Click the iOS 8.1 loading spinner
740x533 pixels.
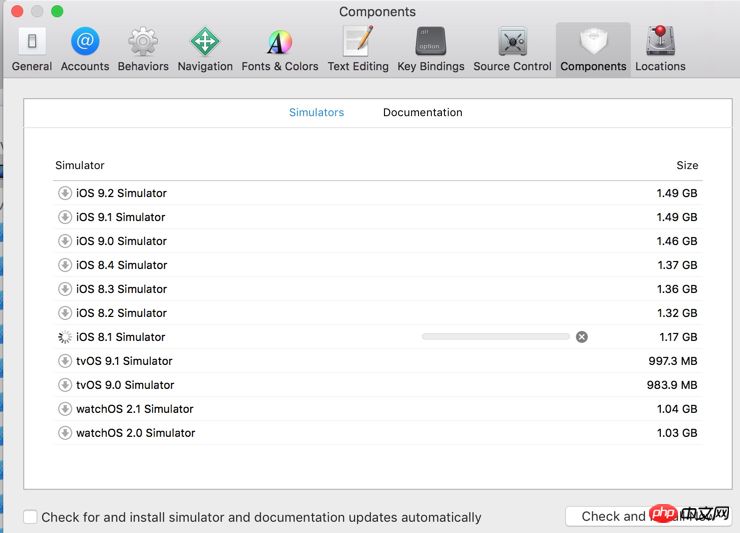click(65, 337)
